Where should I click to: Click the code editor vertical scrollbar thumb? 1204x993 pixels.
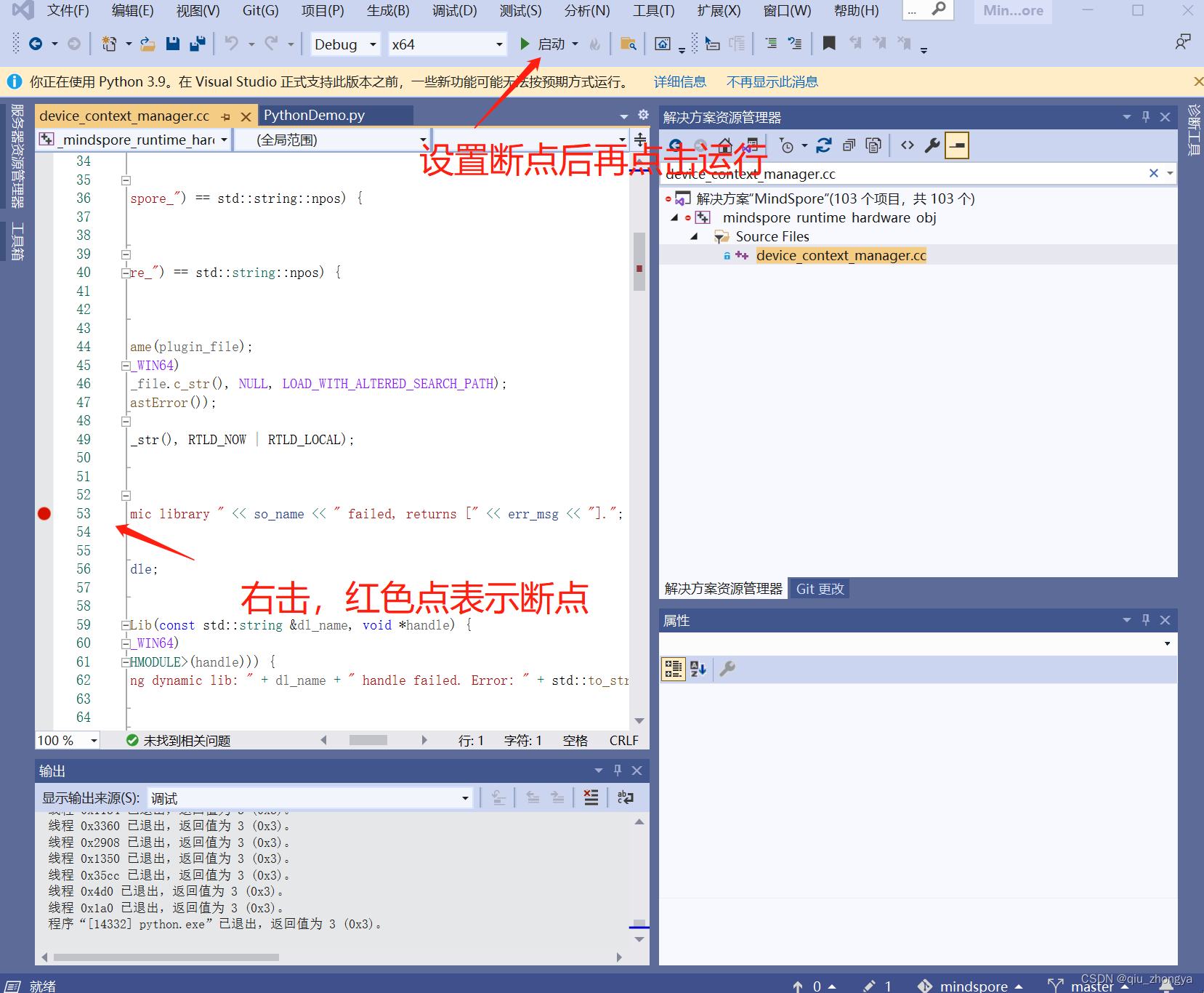(x=639, y=262)
